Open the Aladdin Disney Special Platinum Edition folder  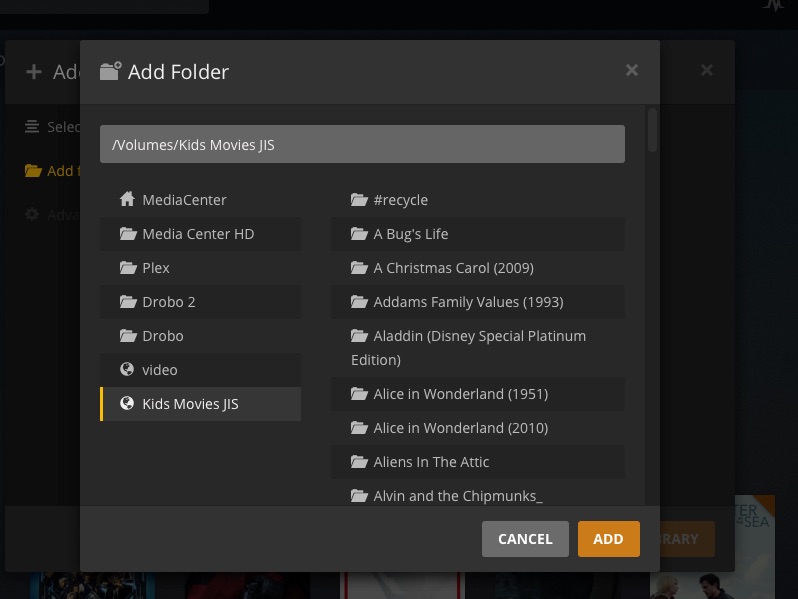click(x=478, y=348)
